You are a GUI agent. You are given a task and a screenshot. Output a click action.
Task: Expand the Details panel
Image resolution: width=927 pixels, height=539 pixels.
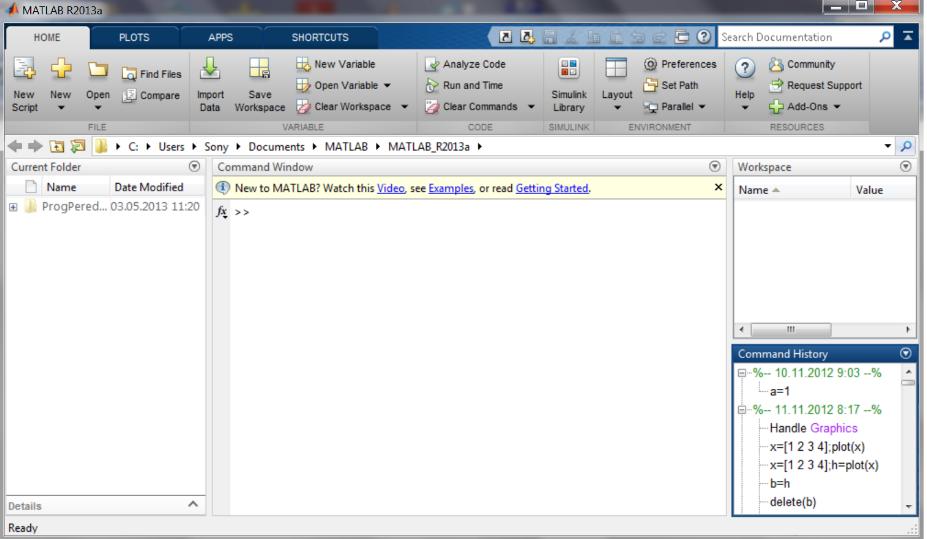(193, 504)
